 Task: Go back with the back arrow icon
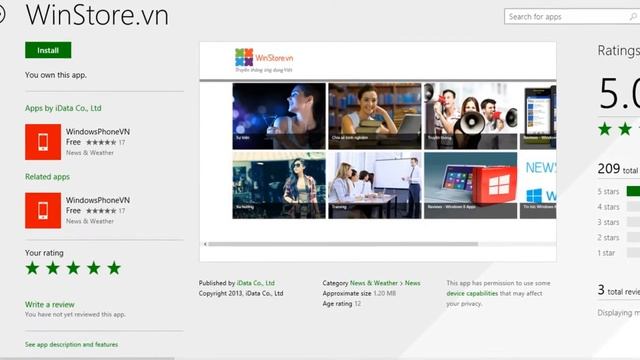(2, 15)
